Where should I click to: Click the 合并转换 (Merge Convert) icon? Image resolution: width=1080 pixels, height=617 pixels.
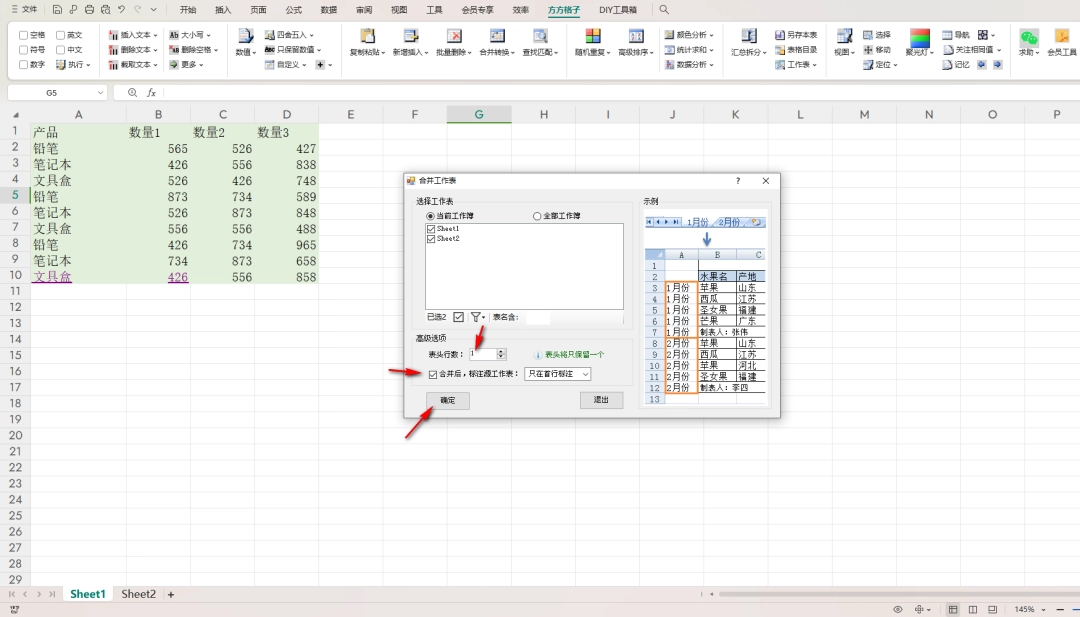point(498,37)
